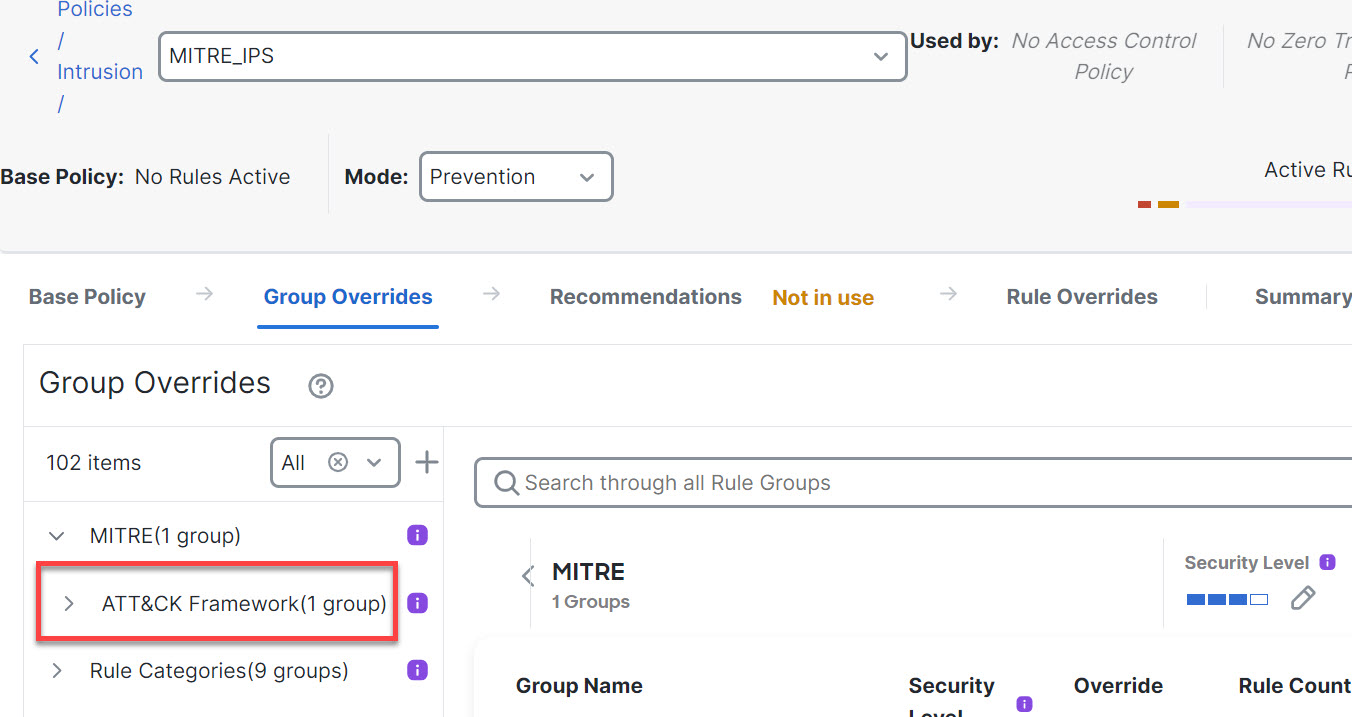Click info icon next to MITRE group
The image size is (1352, 717).
pos(418,536)
